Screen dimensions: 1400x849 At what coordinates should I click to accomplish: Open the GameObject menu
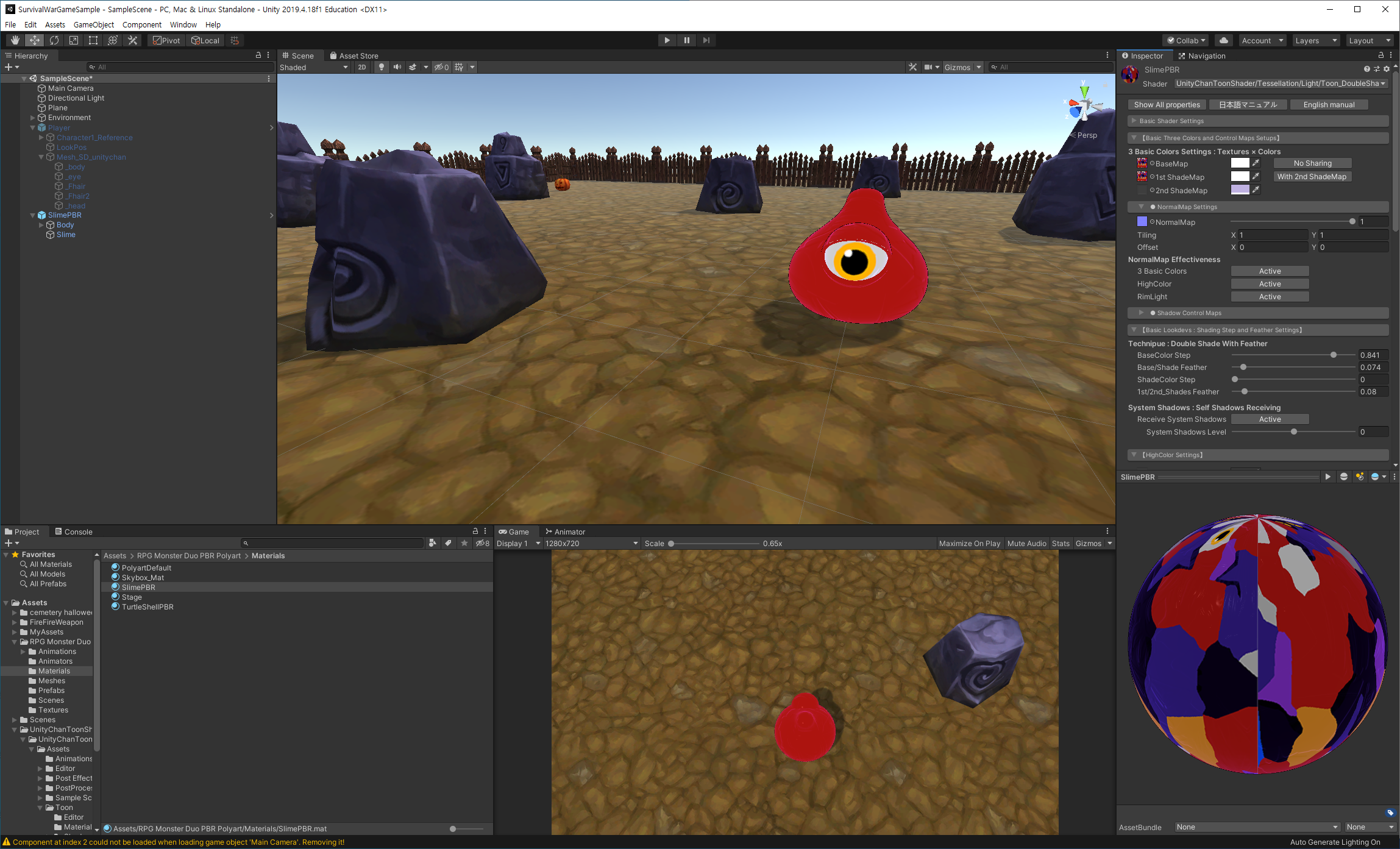pos(93,24)
